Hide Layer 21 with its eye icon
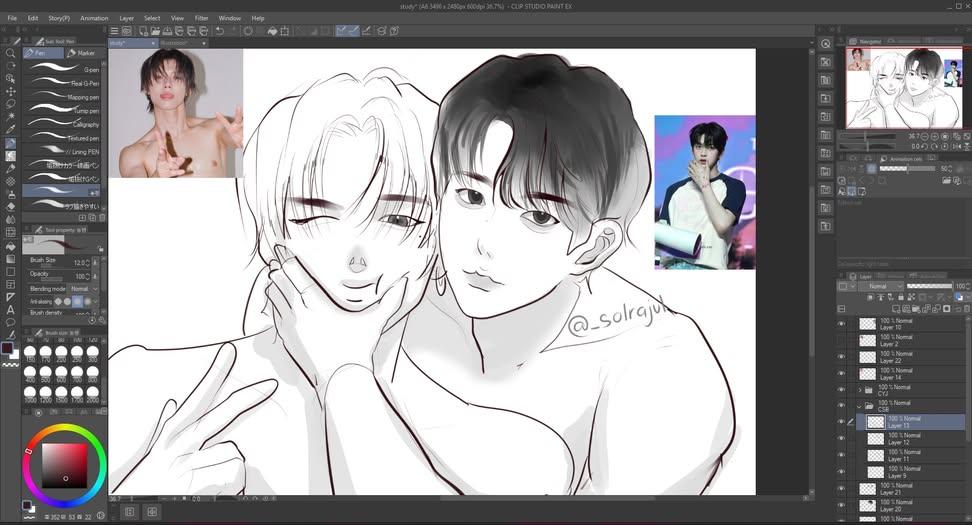972x525 pixels. tap(841, 488)
